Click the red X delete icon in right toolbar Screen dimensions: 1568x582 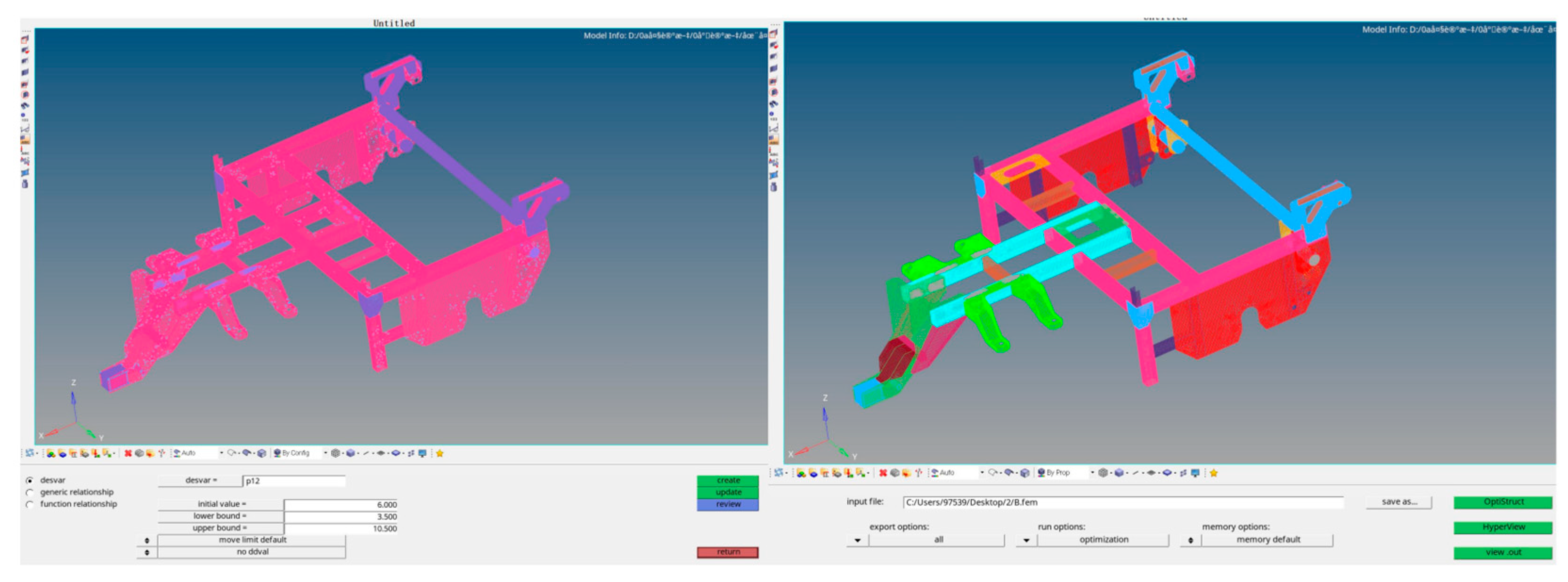(x=883, y=473)
